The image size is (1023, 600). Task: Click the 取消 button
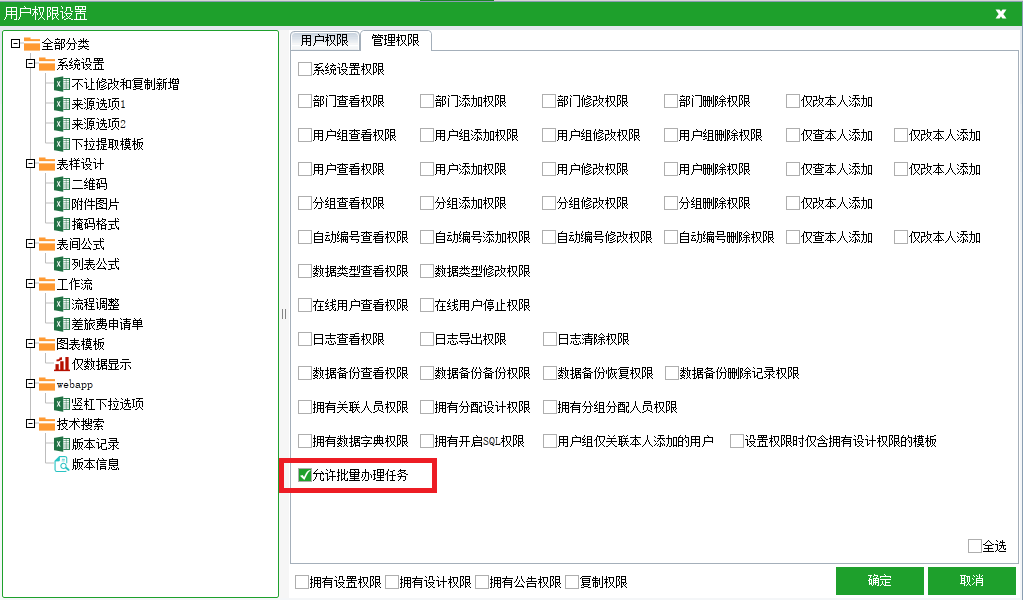(x=971, y=580)
